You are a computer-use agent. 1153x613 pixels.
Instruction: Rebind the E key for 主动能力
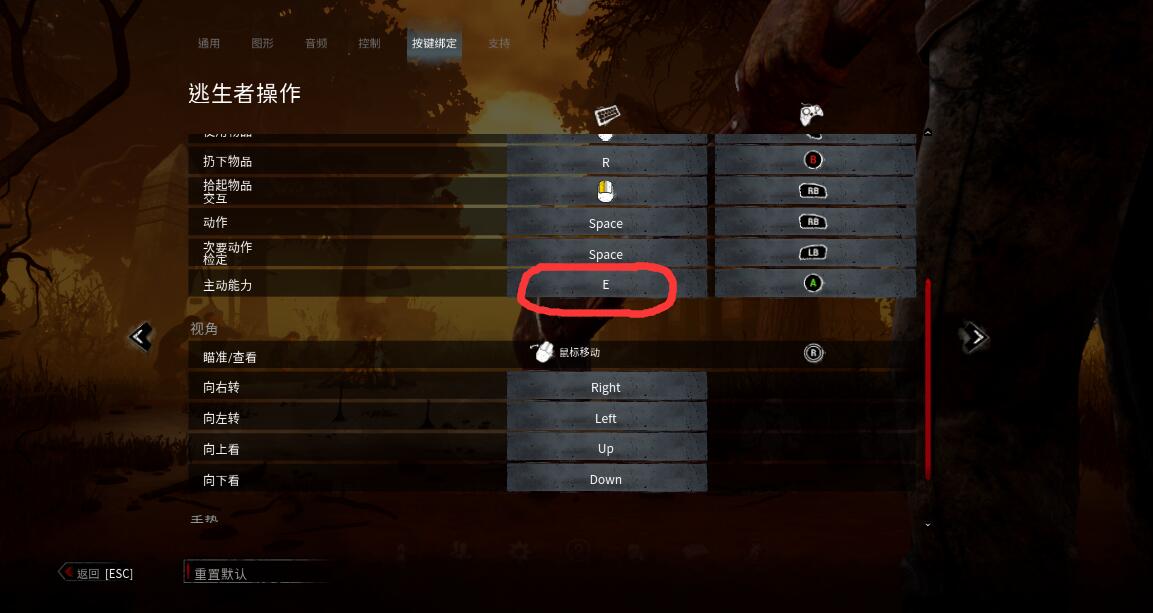[x=607, y=284]
